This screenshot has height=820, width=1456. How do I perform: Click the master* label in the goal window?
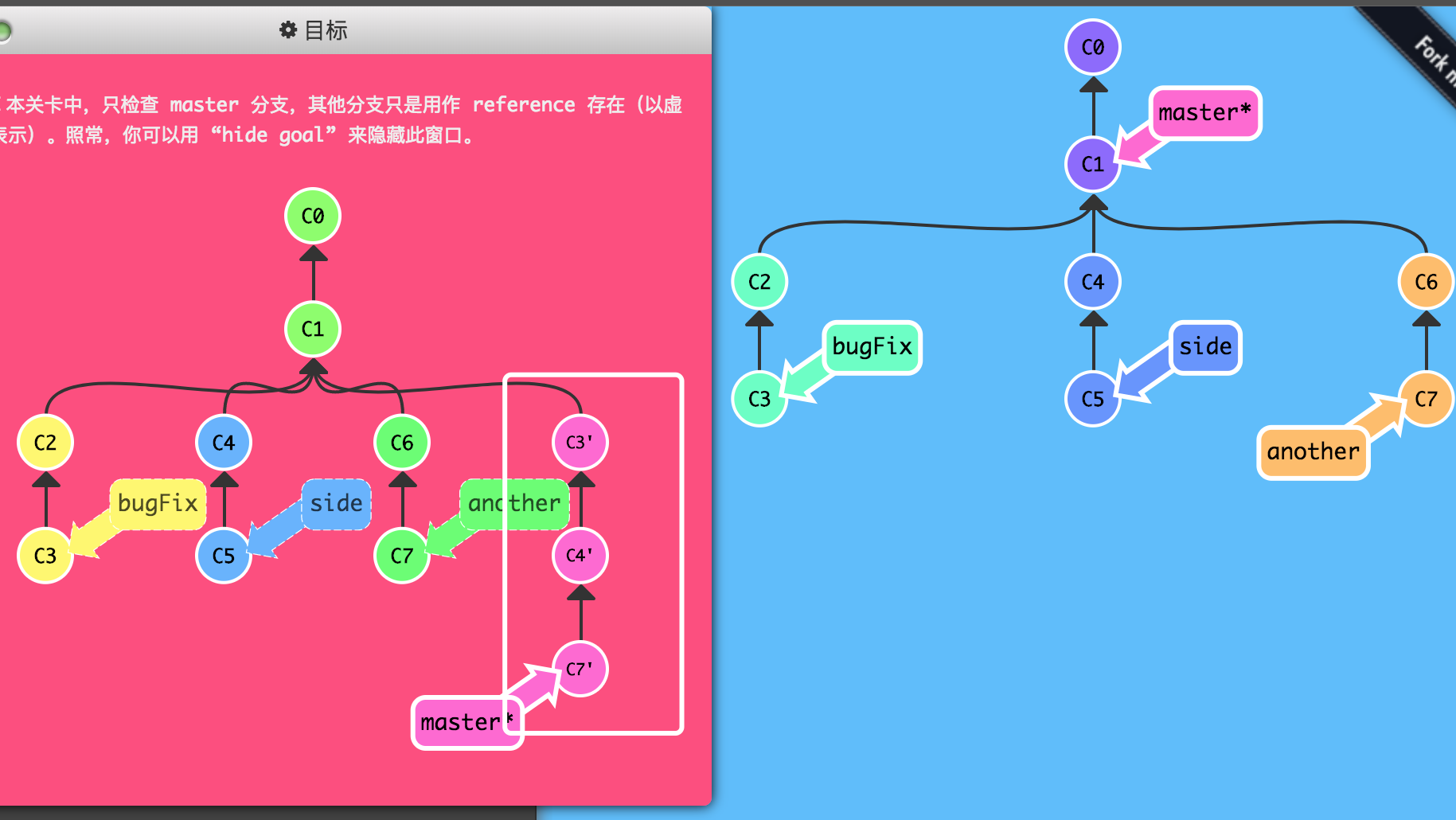466,722
